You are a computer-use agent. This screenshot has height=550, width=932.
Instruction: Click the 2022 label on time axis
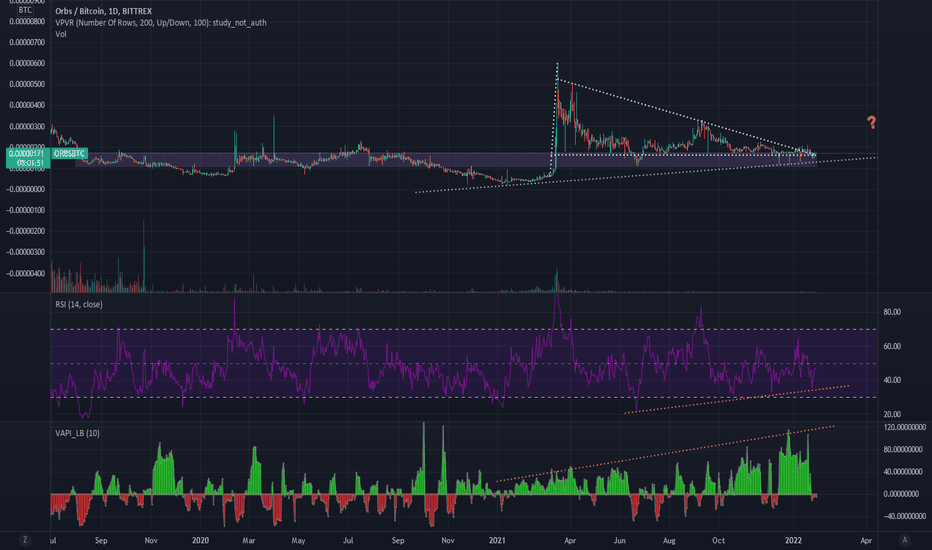(794, 540)
